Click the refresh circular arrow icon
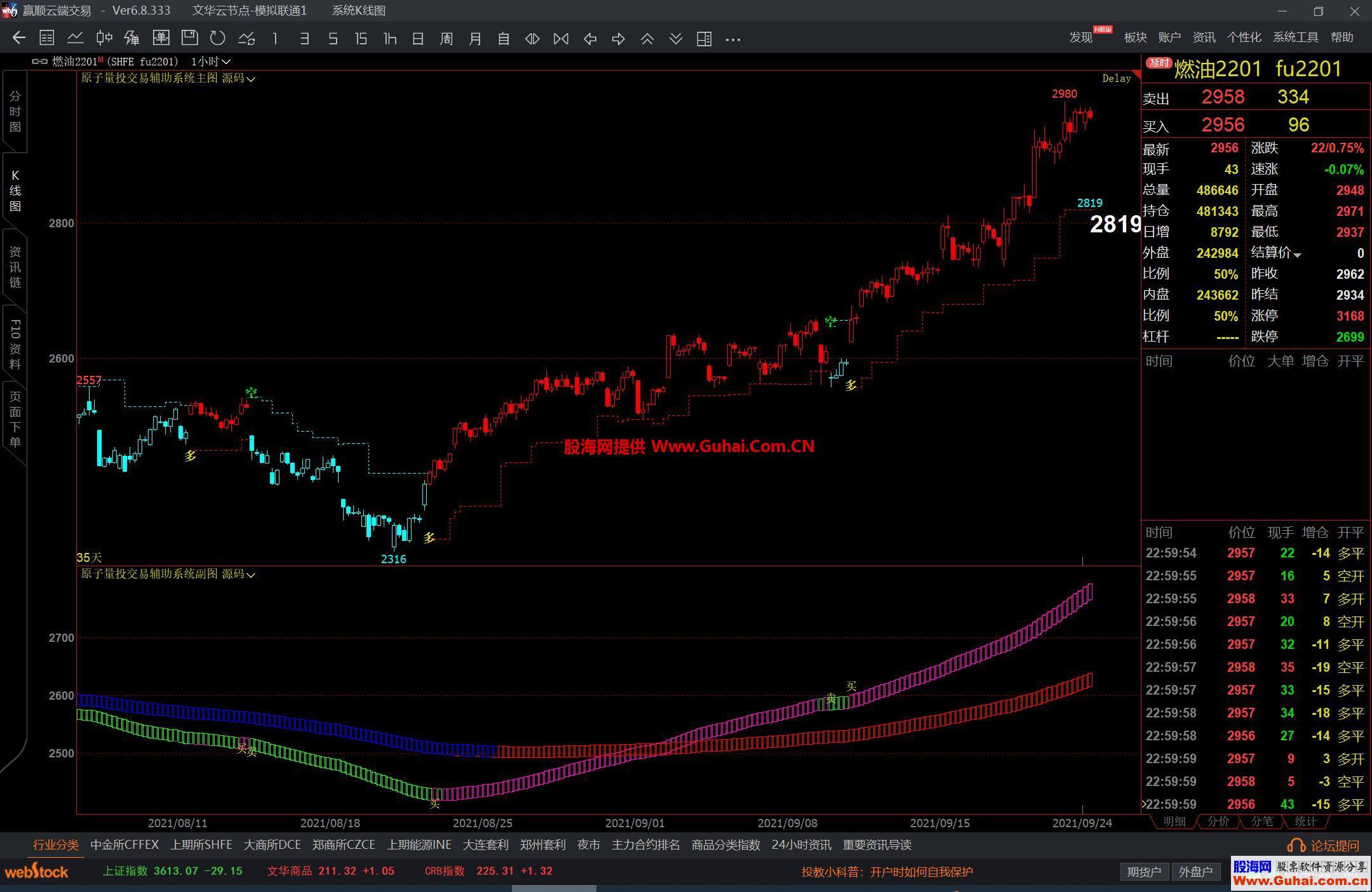 click(218, 39)
